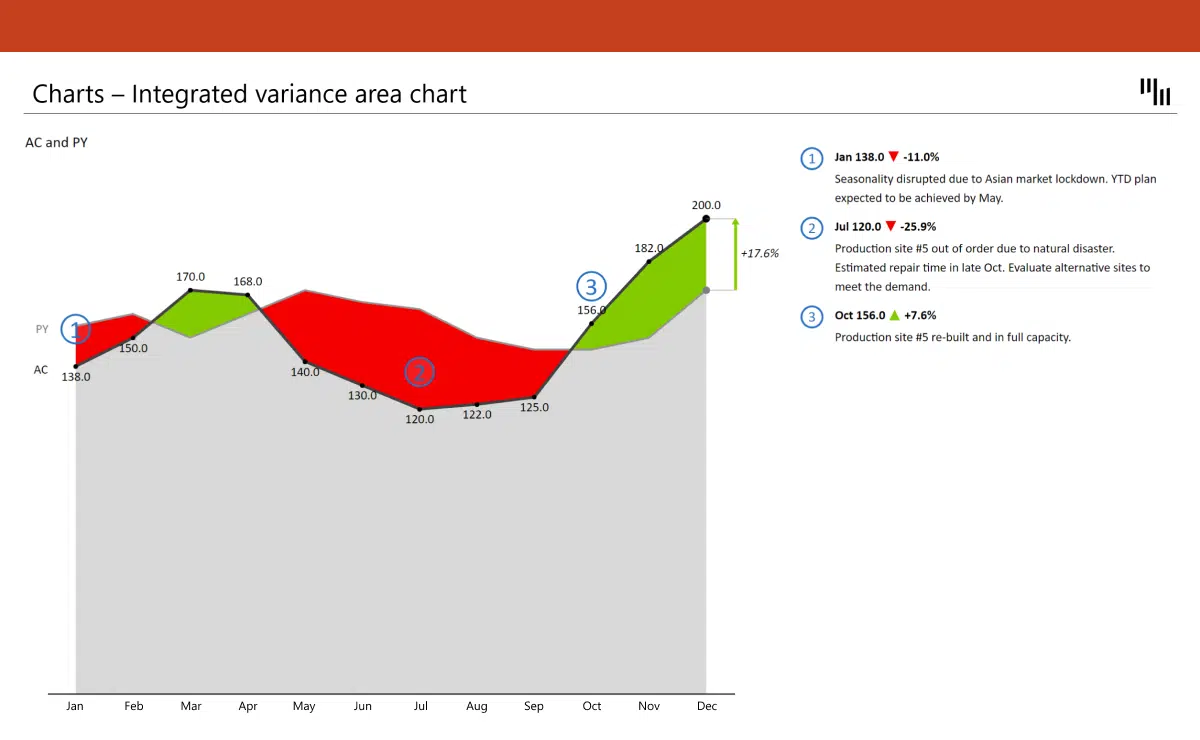This screenshot has height=740, width=1200.
Task: Select the chart title text
Action: click(249, 93)
